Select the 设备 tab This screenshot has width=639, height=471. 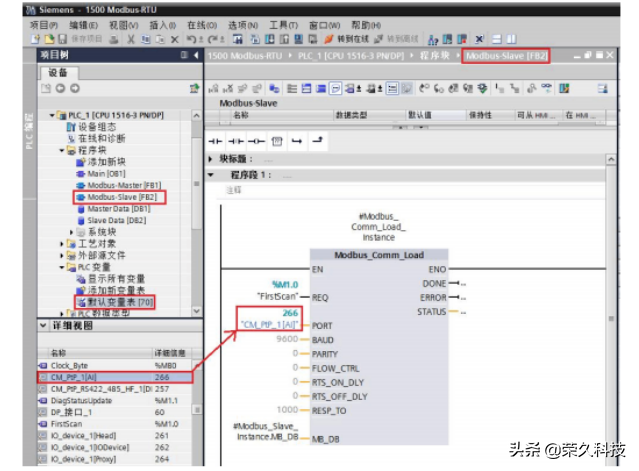pos(58,73)
